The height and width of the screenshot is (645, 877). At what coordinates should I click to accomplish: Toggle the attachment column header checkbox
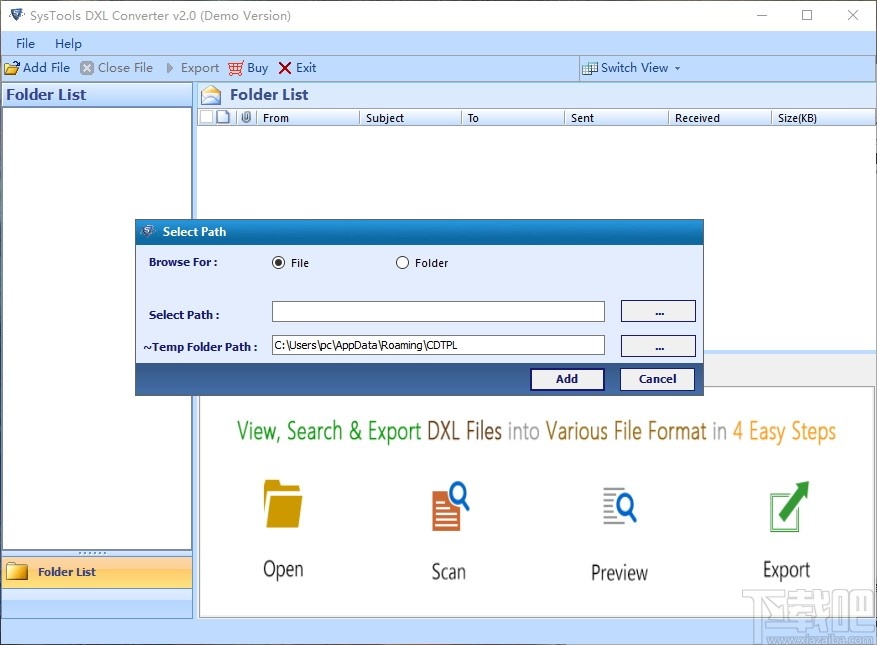pyautogui.click(x=245, y=117)
